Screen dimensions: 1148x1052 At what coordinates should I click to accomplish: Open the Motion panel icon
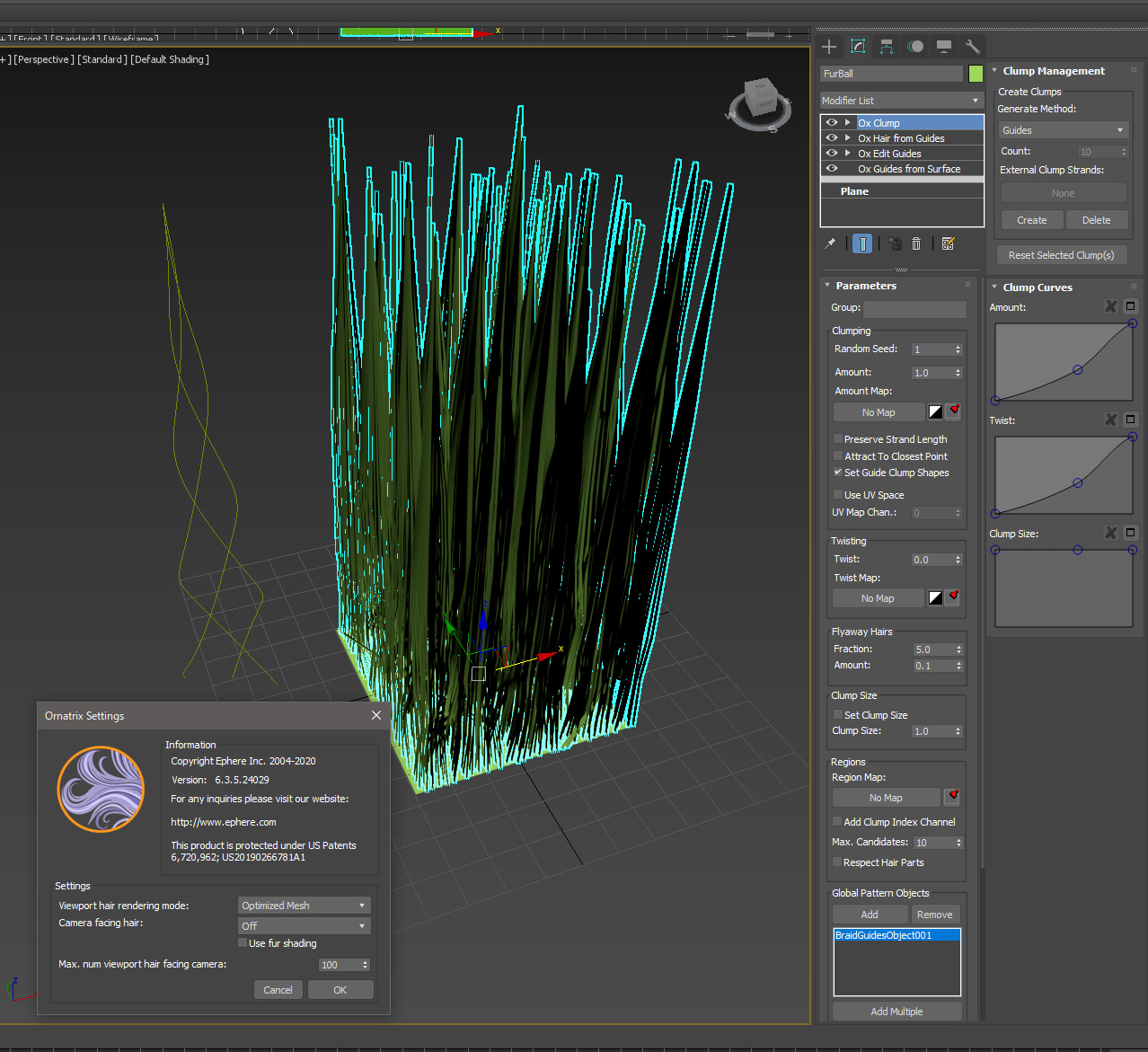(x=915, y=47)
